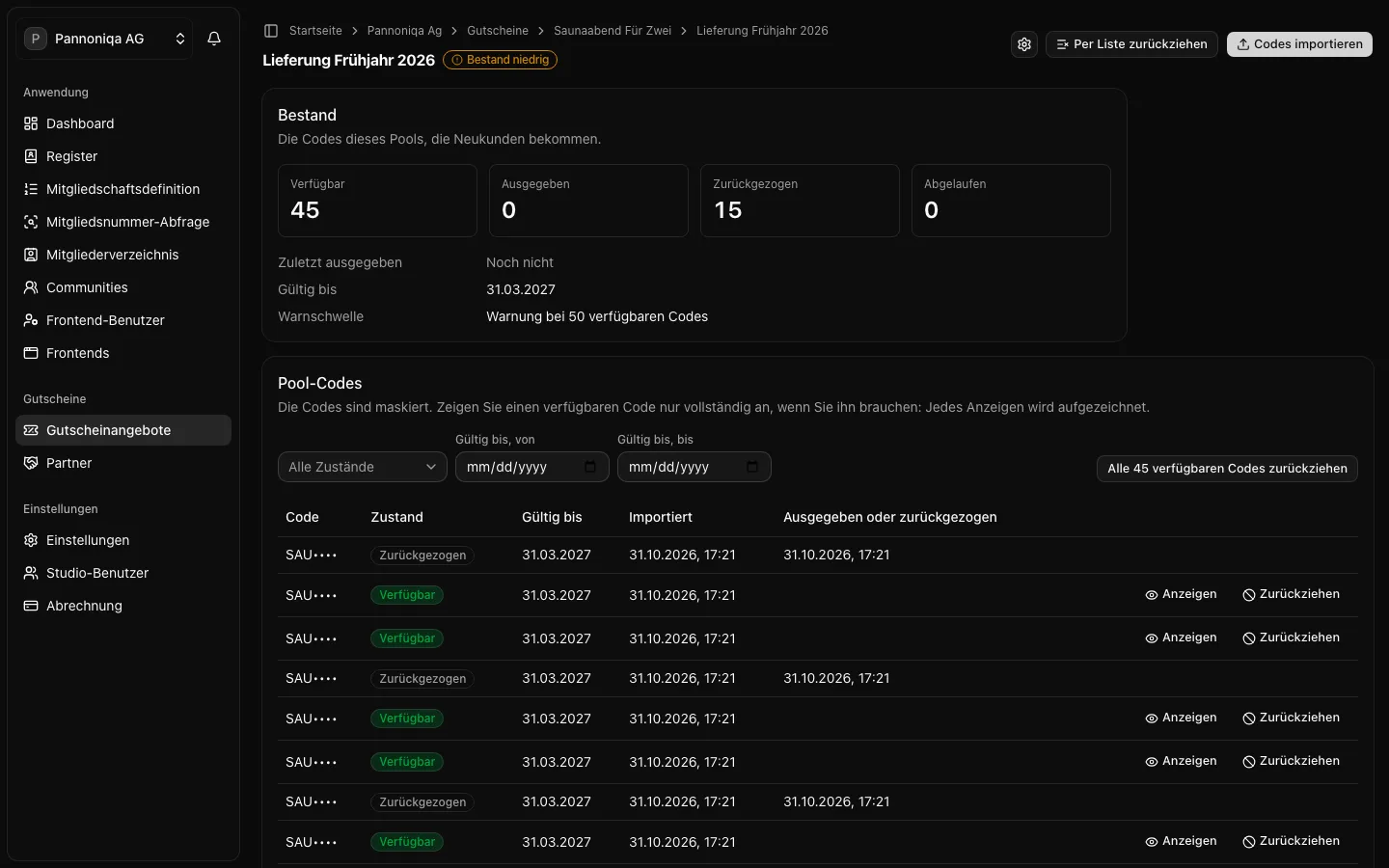
Task: Open calendar picker for 'Gültig bis, von'
Action: pos(590,467)
